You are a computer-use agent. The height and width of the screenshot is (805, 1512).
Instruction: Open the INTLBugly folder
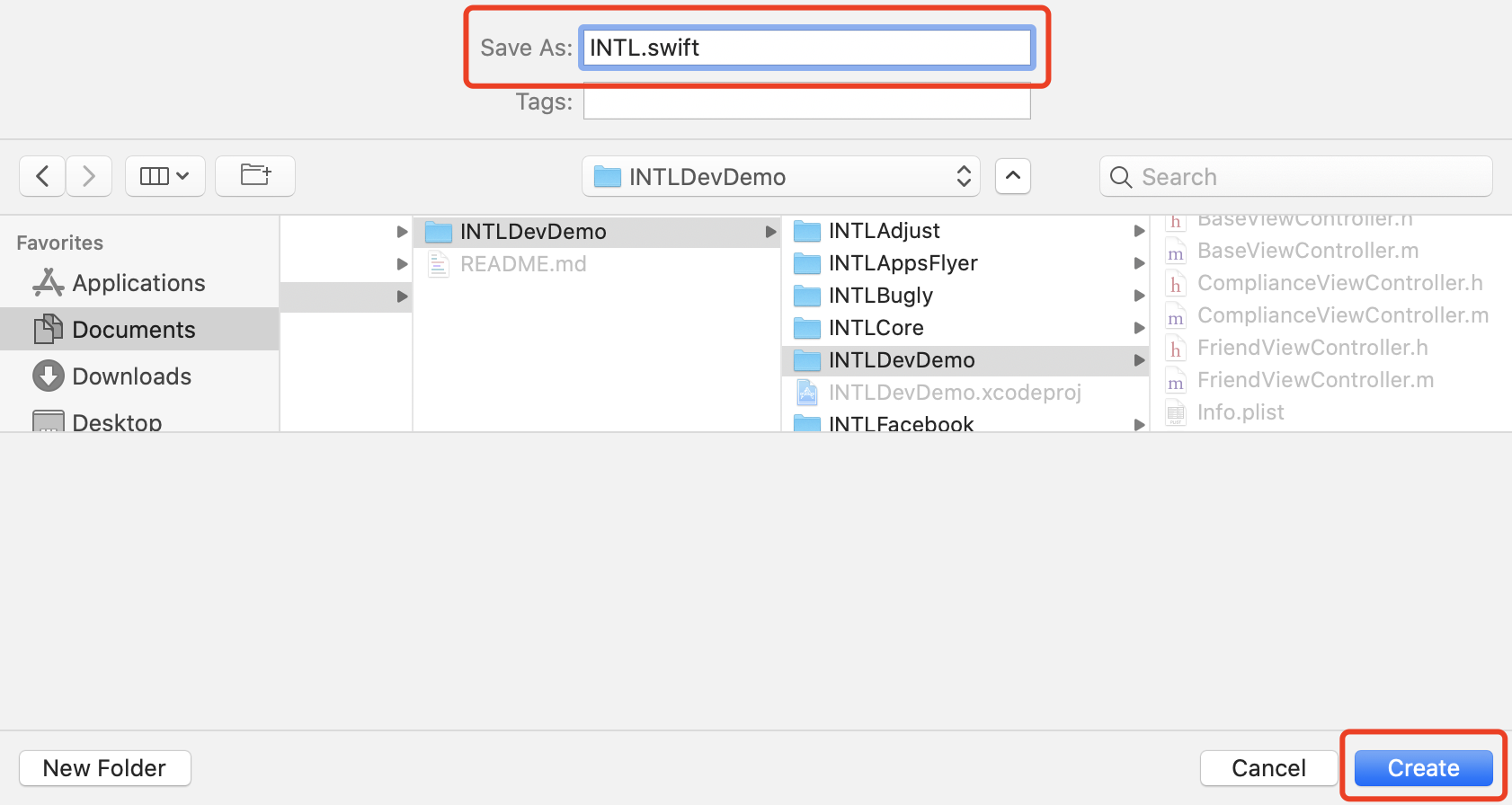click(965, 296)
